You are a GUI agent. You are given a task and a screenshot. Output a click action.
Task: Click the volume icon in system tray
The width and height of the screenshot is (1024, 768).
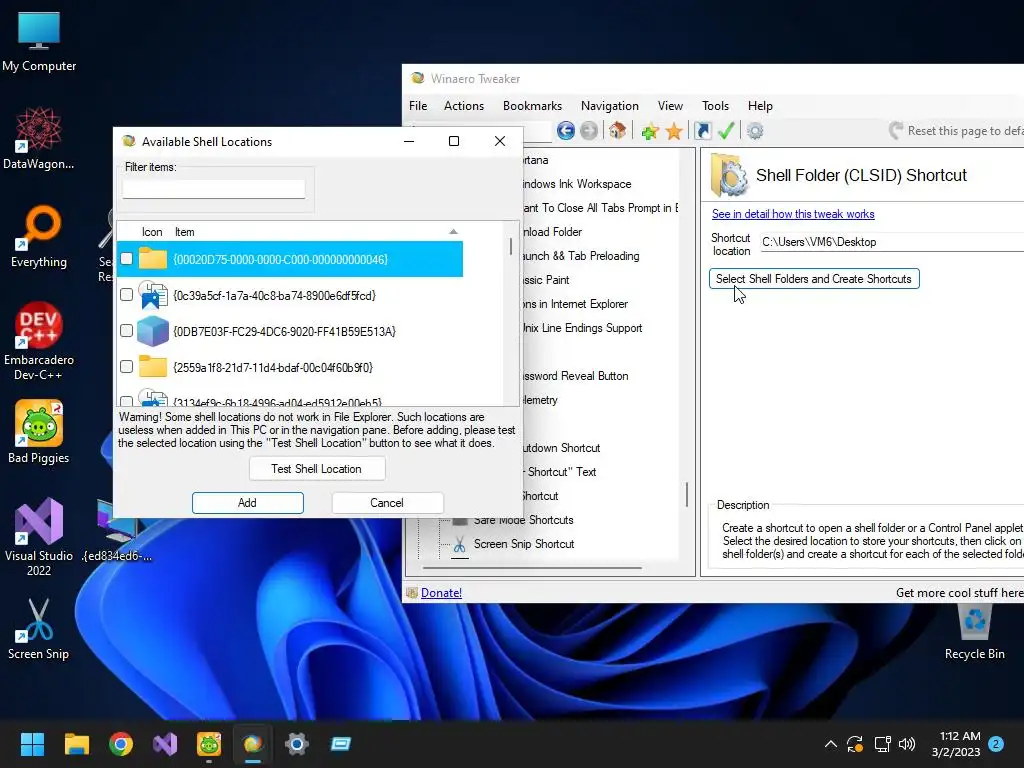coord(907,744)
